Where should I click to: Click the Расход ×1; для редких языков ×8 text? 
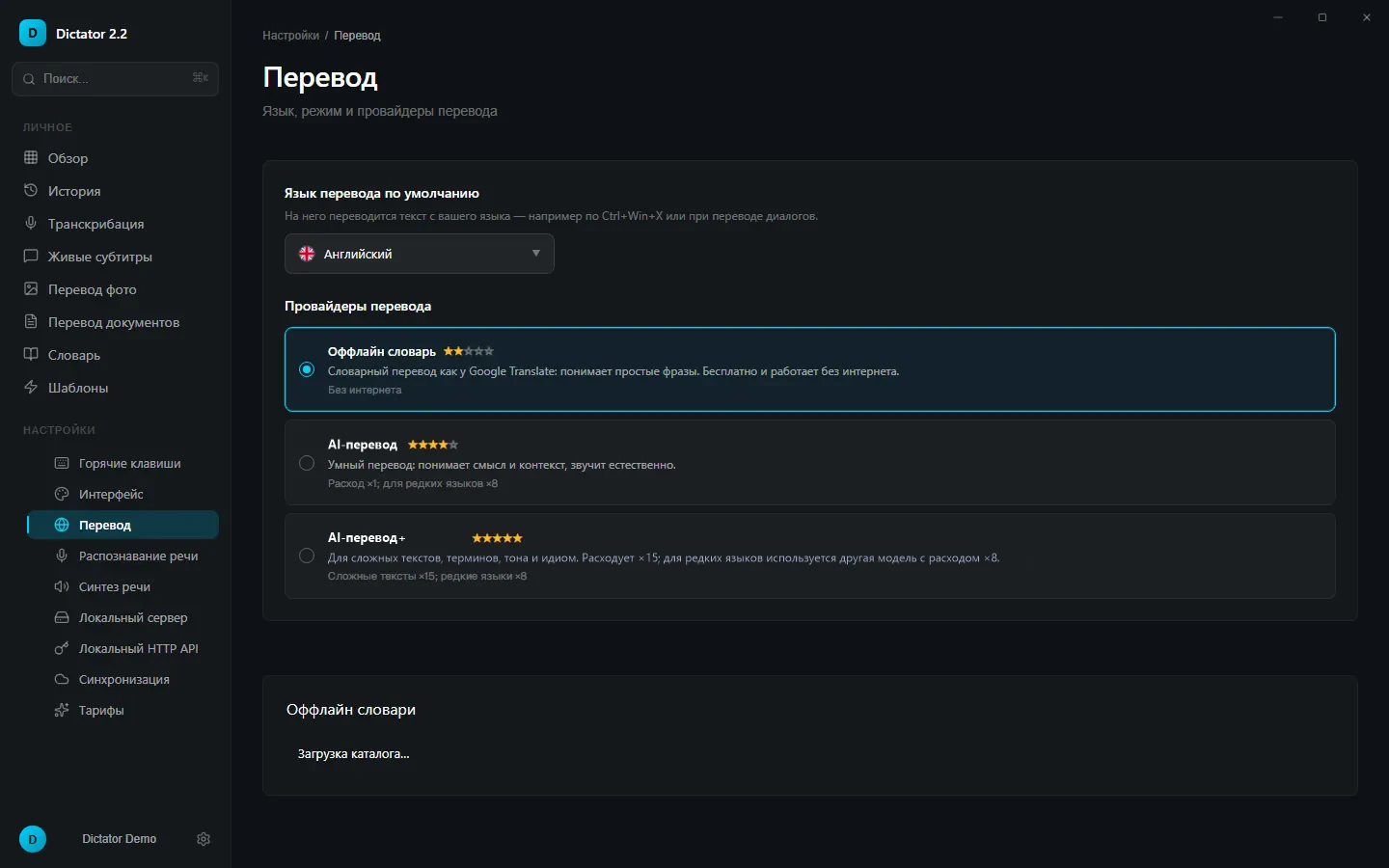pos(413,483)
